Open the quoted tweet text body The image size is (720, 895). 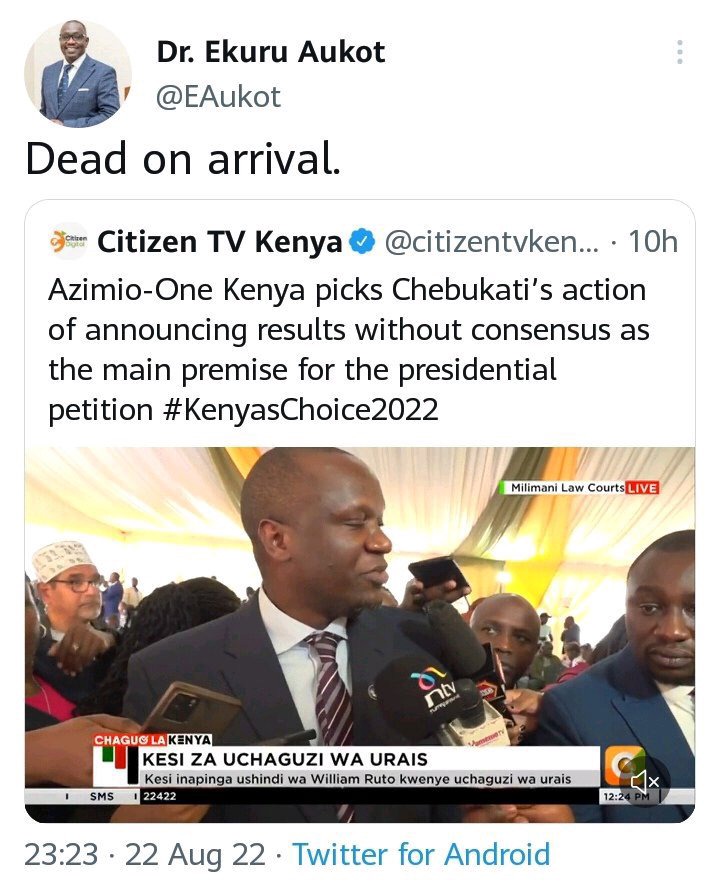348,350
